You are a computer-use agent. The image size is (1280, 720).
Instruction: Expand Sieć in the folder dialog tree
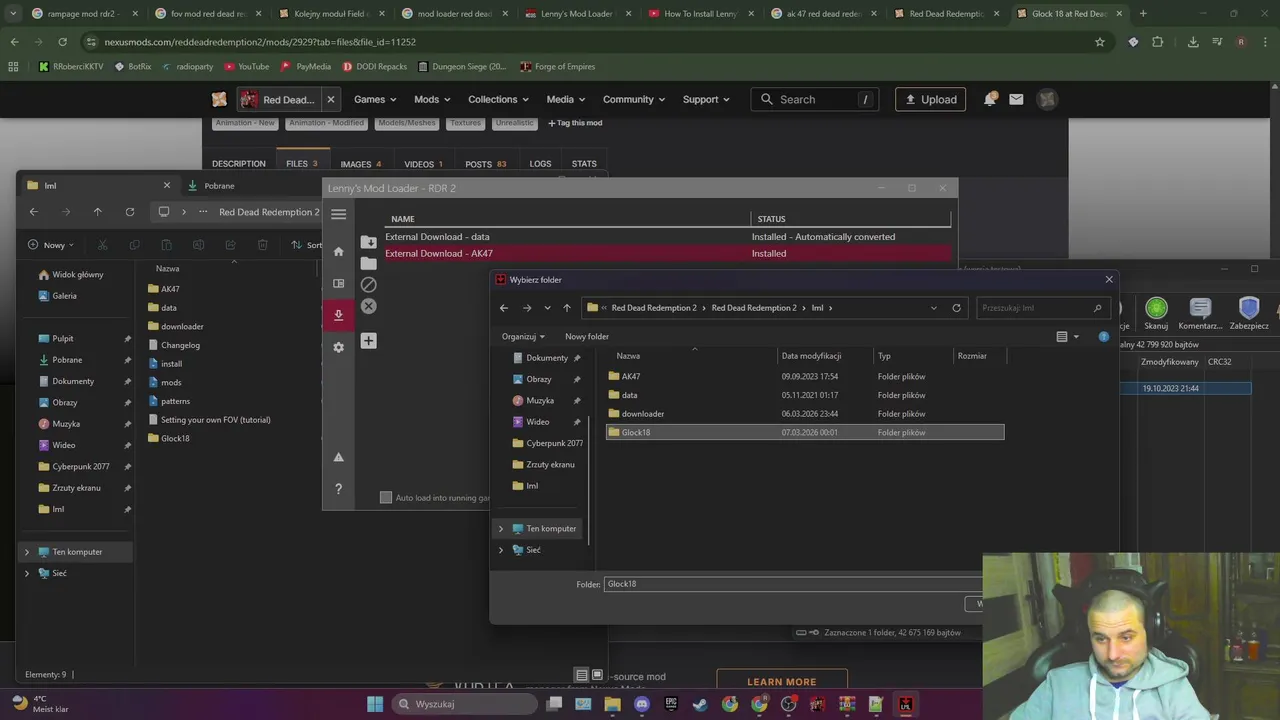pos(501,550)
